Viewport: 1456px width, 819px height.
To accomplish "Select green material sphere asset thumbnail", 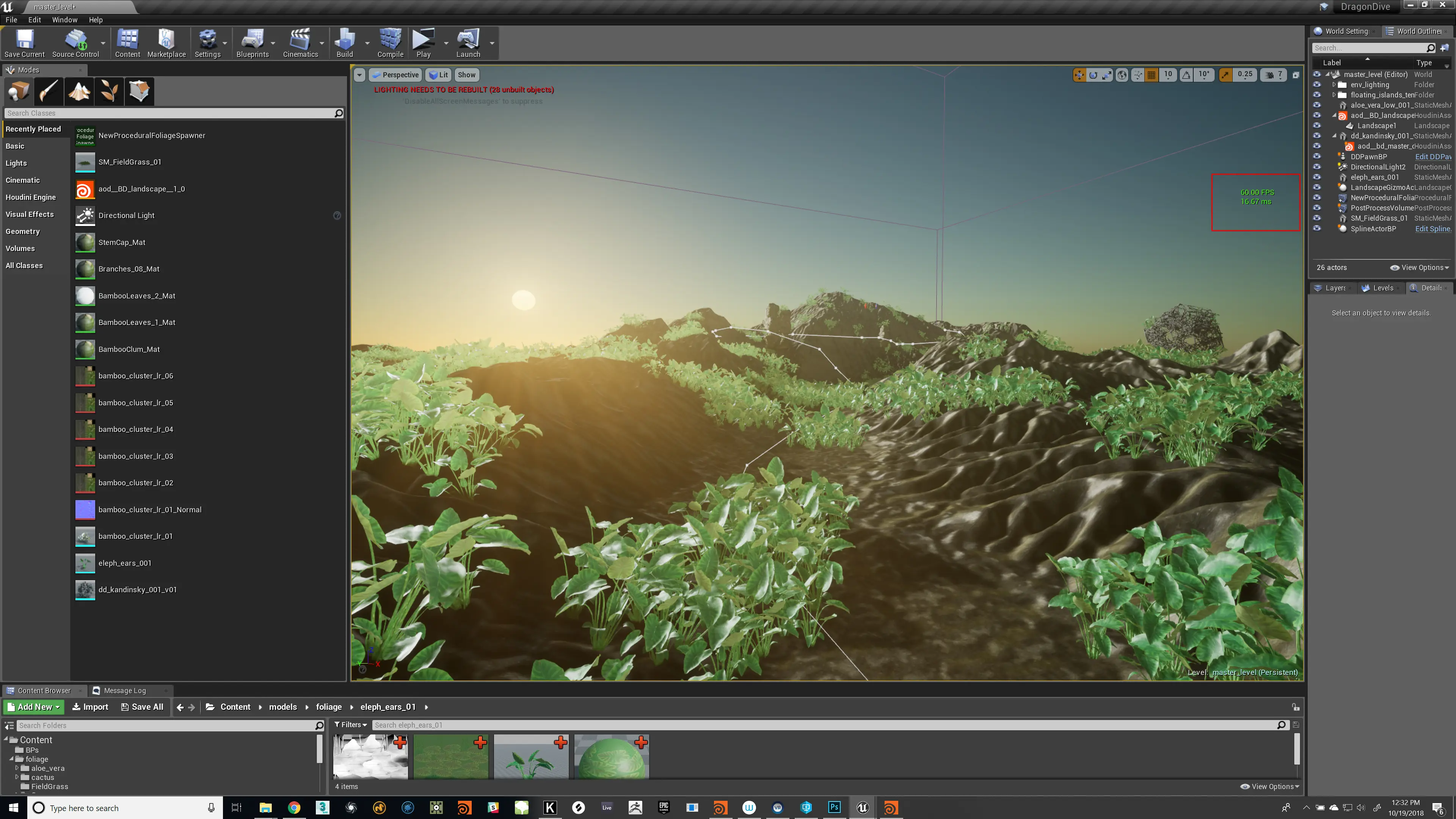I will [611, 757].
